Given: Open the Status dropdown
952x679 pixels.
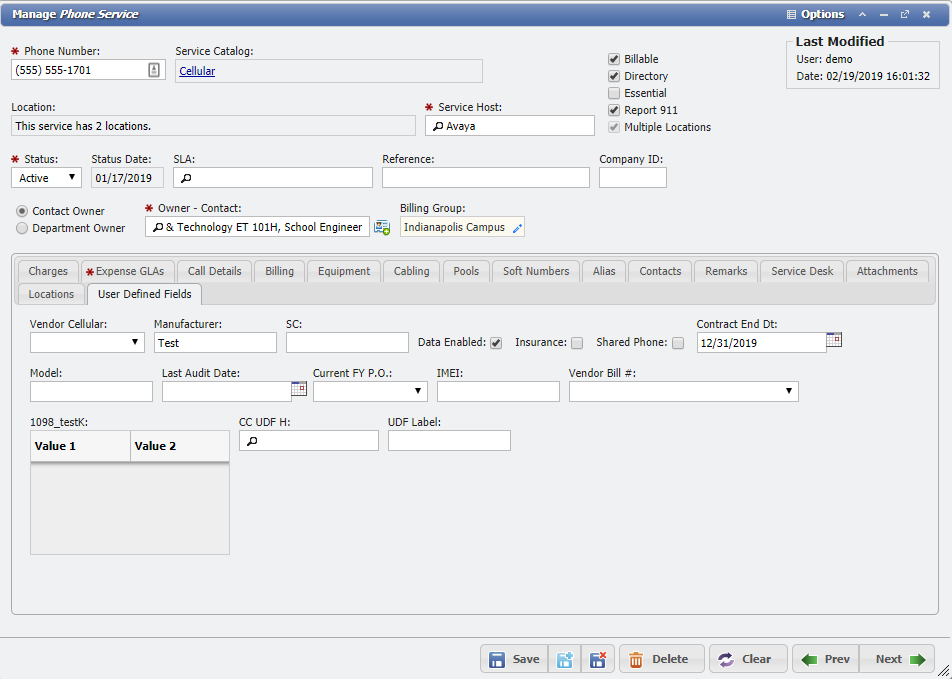Looking at the screenshot, I should coord(71,177).
